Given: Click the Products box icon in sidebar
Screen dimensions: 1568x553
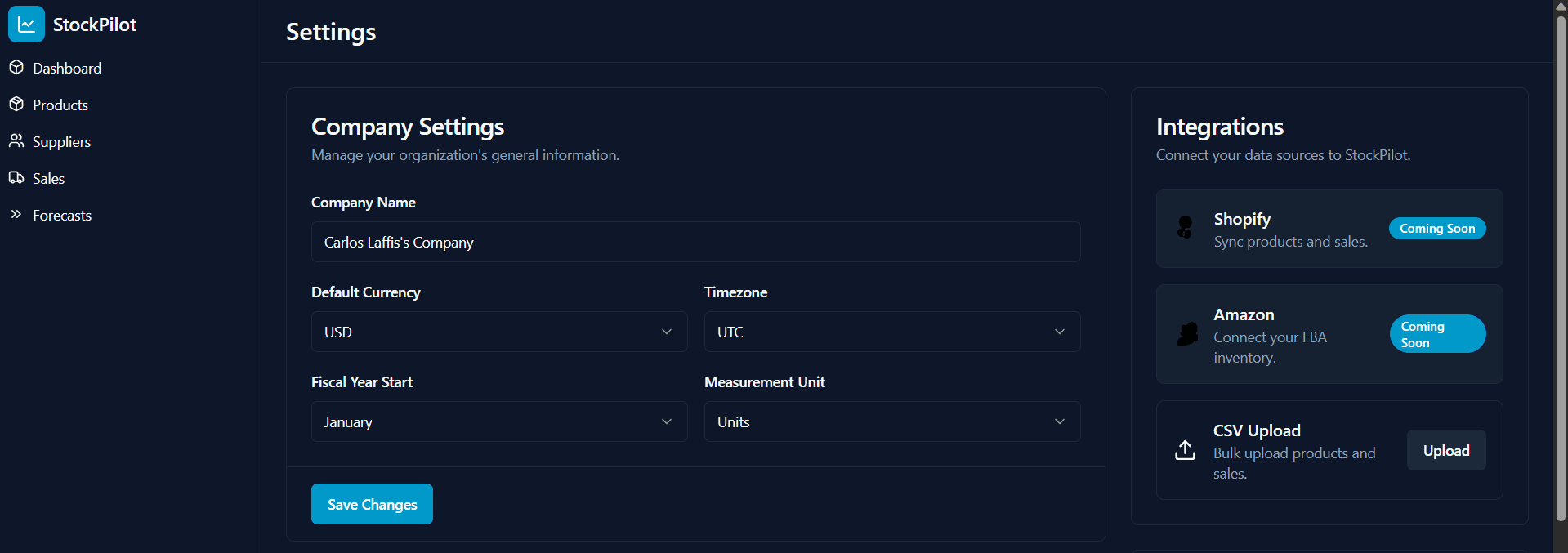Looking at the screenshot, I should coord(16,104).
